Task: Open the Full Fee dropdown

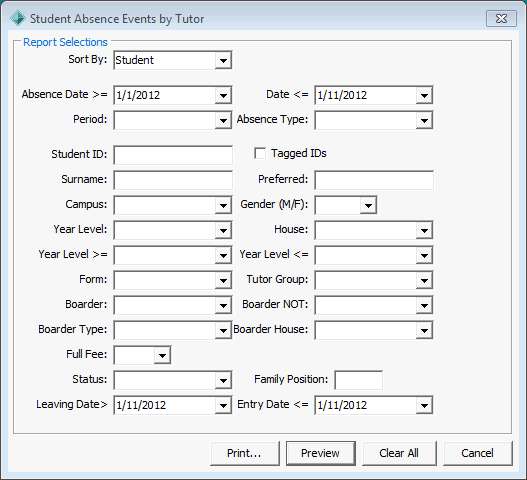Action: tap(162, 355)
